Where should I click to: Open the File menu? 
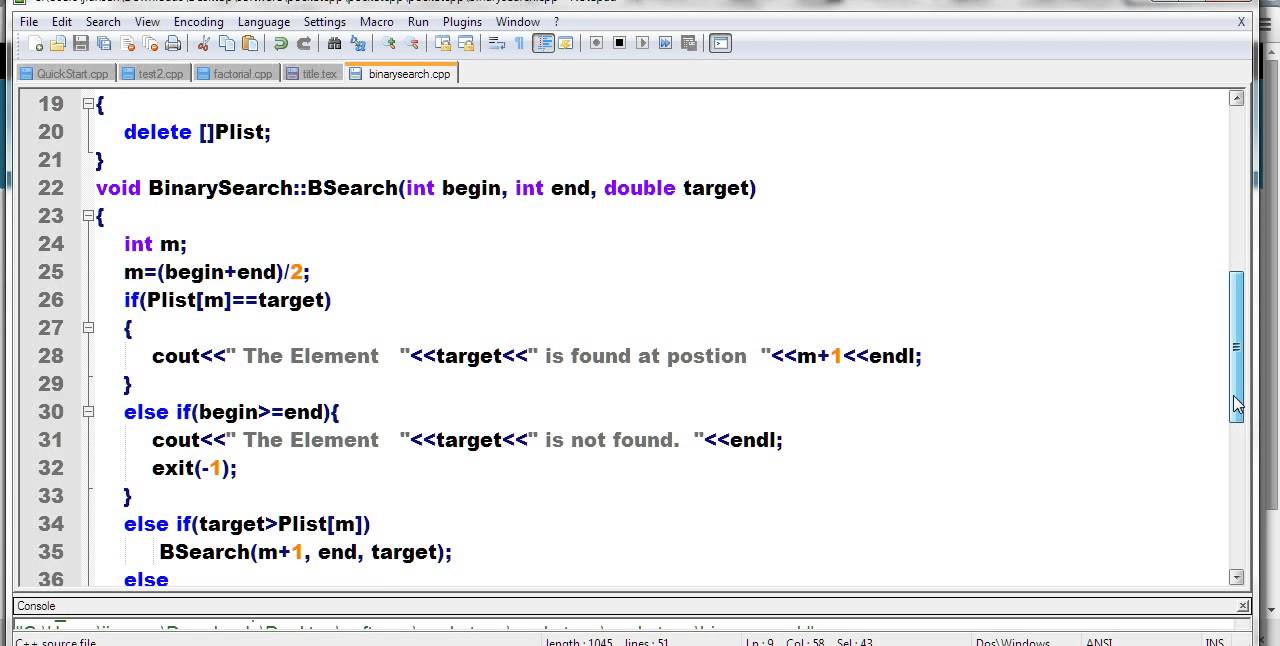(29, 21)
